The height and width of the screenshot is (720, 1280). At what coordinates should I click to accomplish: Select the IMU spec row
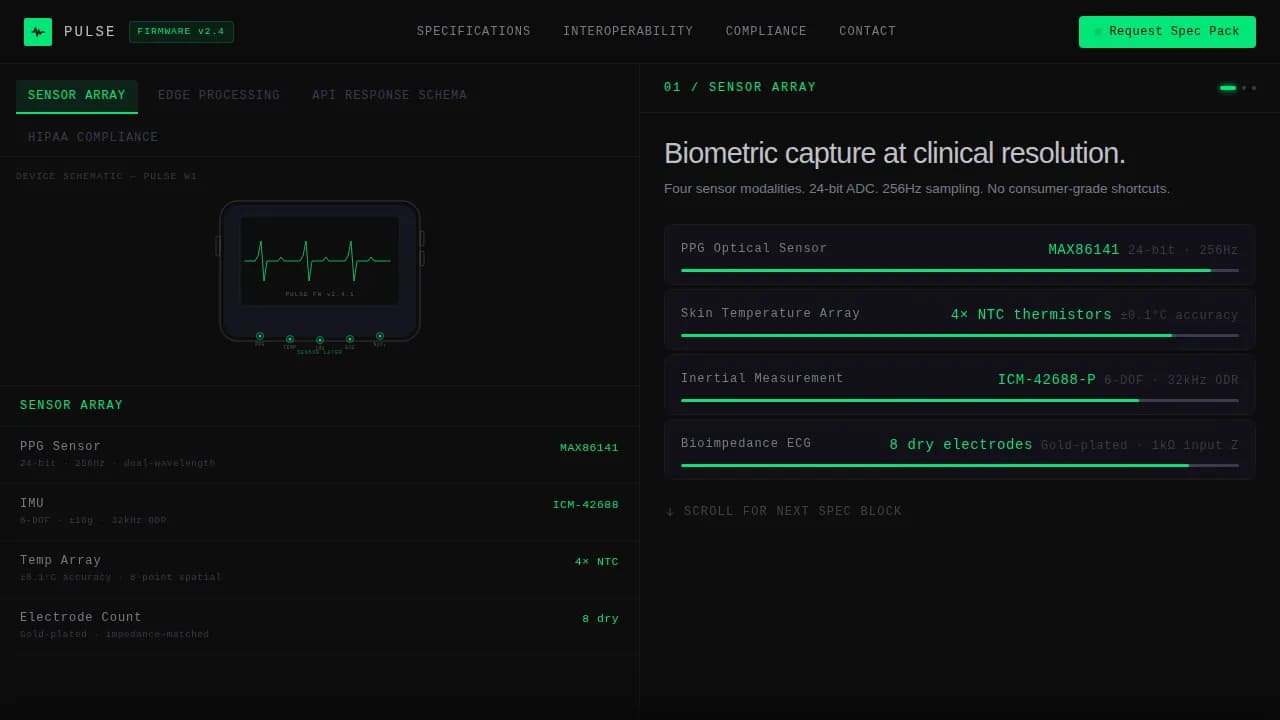(x=319, y=512)
